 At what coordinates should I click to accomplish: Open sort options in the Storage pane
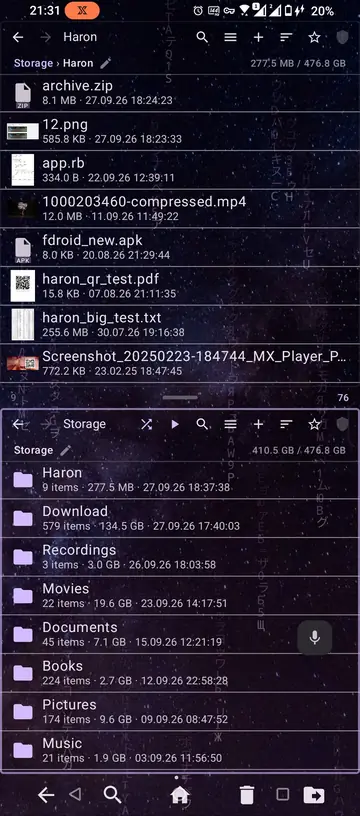click(x=286, y=424)
